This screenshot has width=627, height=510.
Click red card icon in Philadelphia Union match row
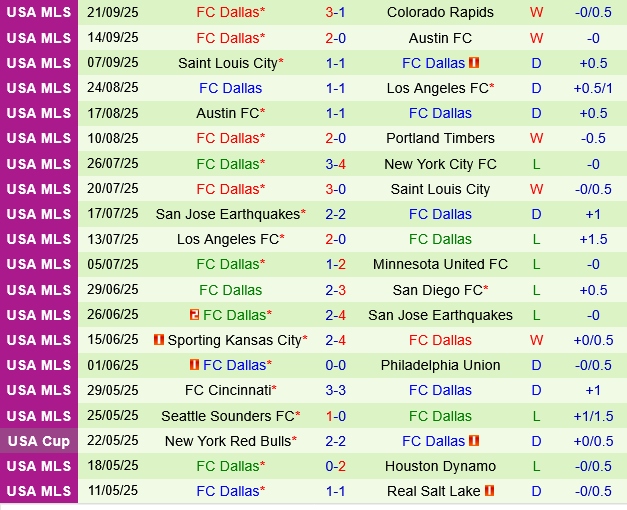coord(194,365)
